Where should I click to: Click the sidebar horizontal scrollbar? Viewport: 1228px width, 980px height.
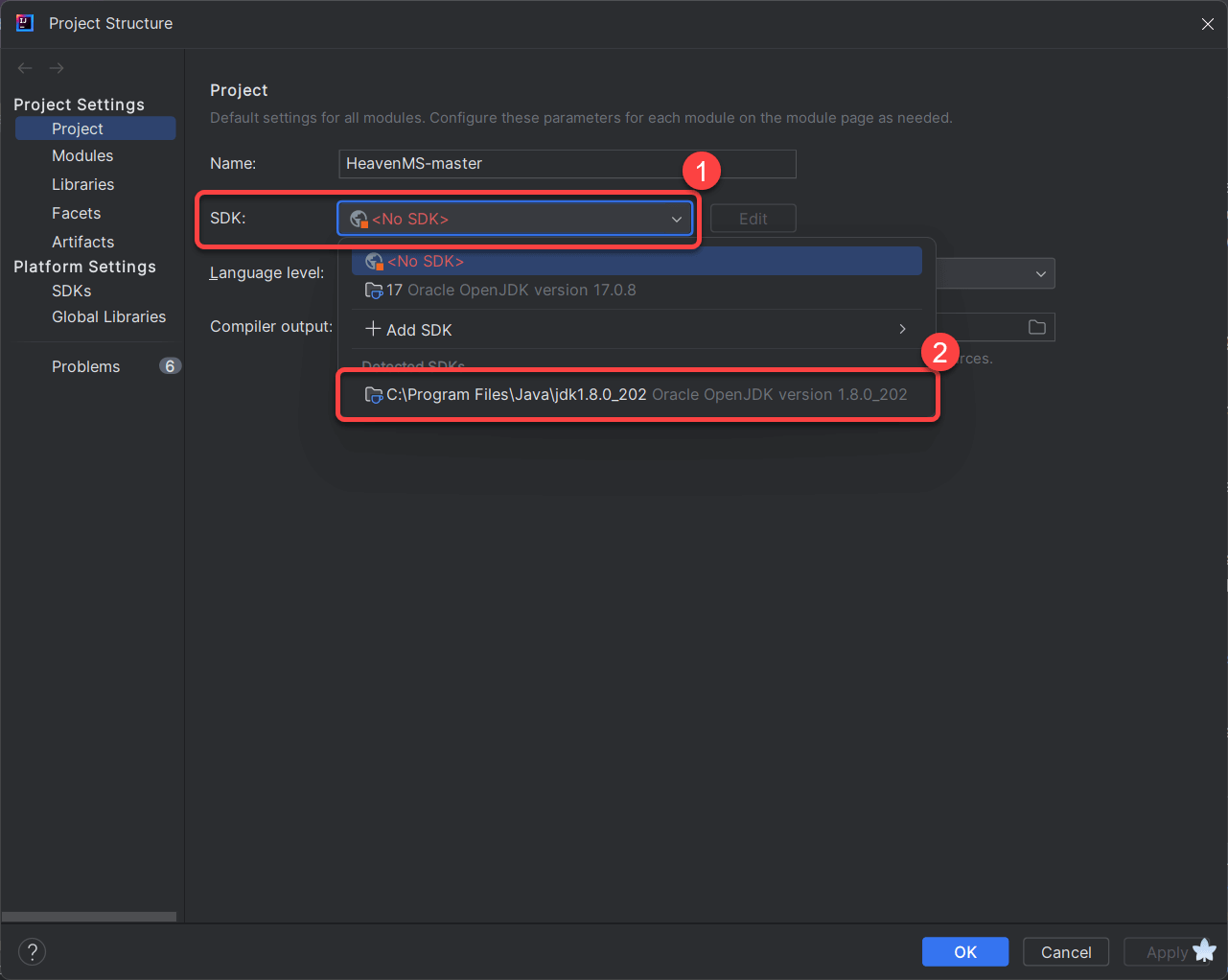89,917
